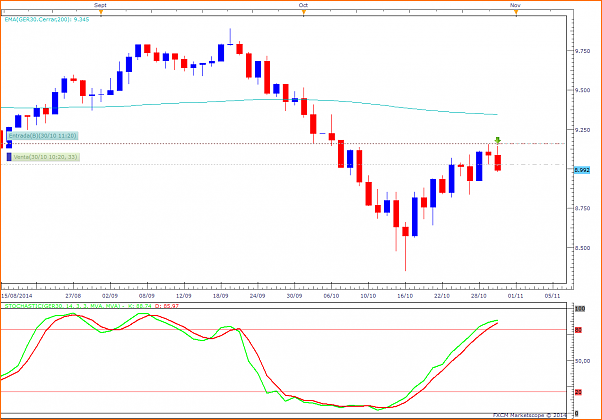Click the 02/09 date axis label
This screenshot has width=602, height=420.
pyautogui.click(x=110, y=296)
